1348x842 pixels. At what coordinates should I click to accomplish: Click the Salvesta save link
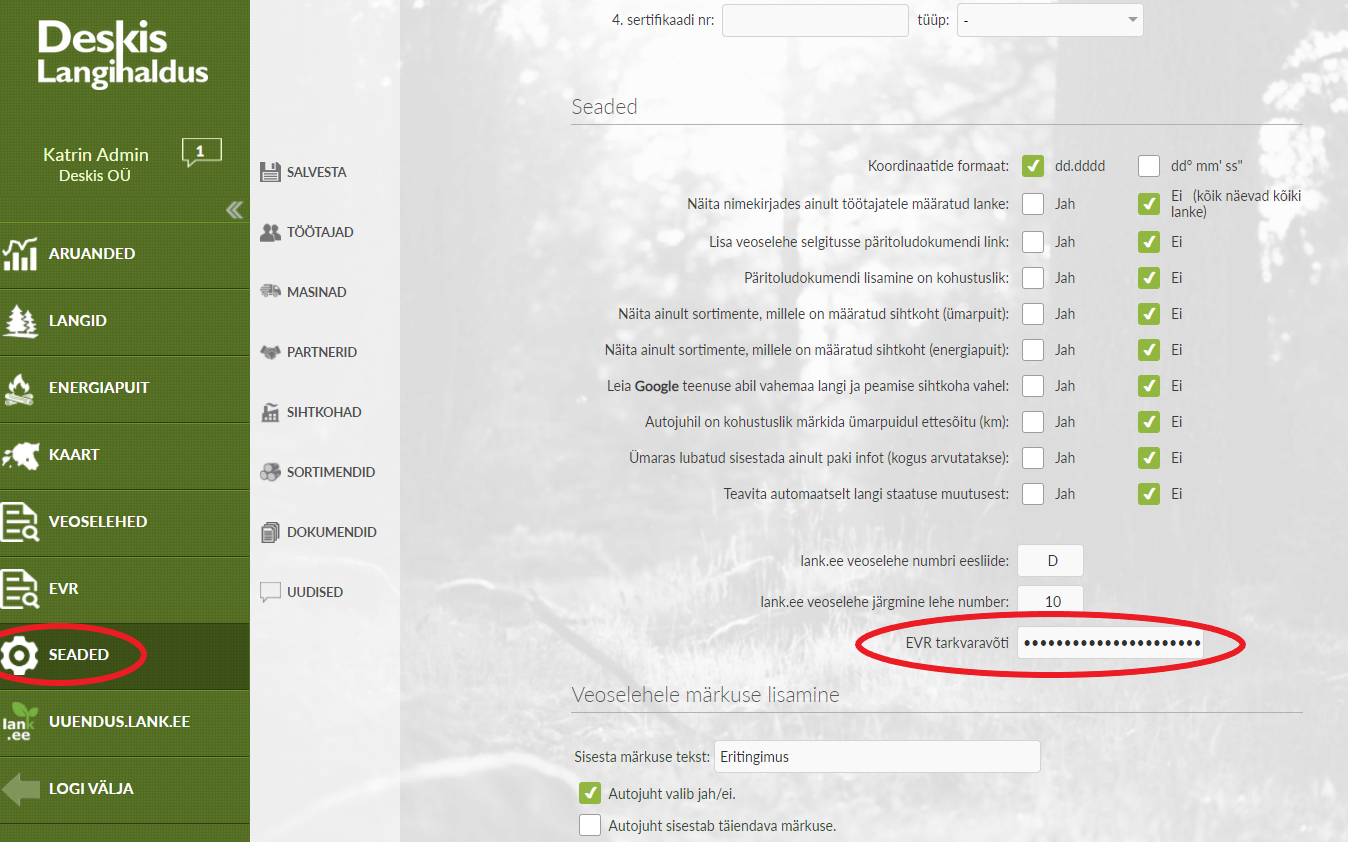pyautogui.click(x=317, y=172)
